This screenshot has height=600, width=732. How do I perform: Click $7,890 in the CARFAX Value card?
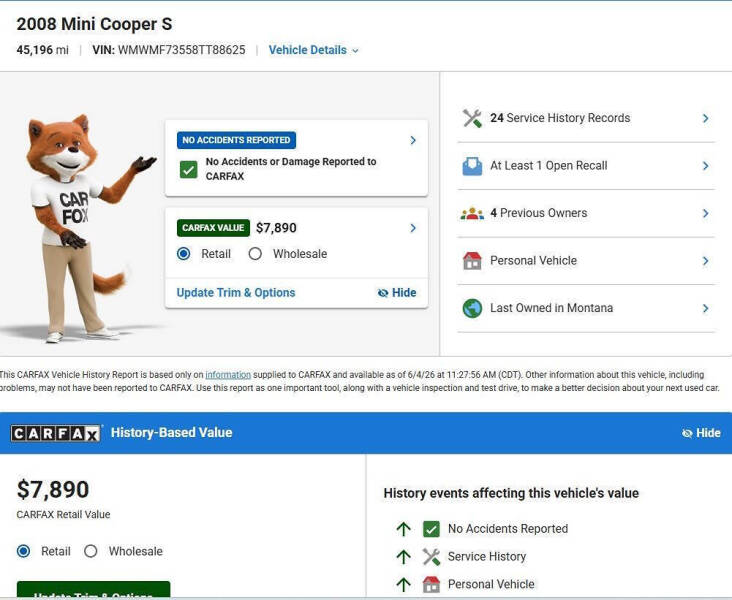point(276,228)
